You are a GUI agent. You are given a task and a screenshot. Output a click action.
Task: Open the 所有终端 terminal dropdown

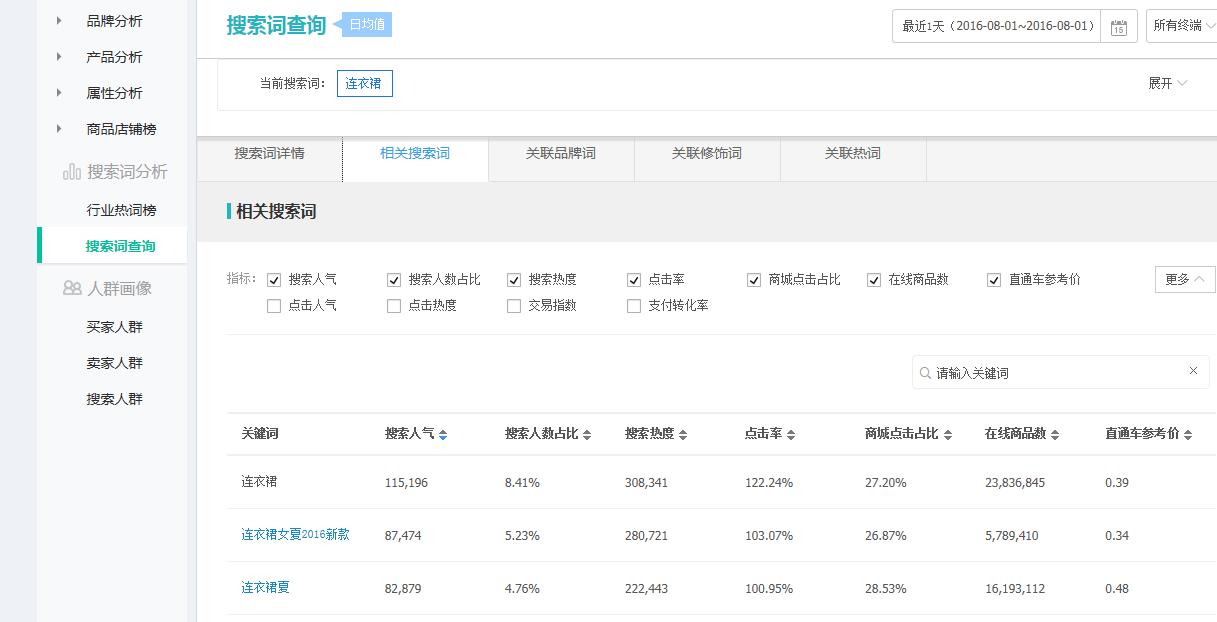pyautogui.click(x=1183, y=25)
